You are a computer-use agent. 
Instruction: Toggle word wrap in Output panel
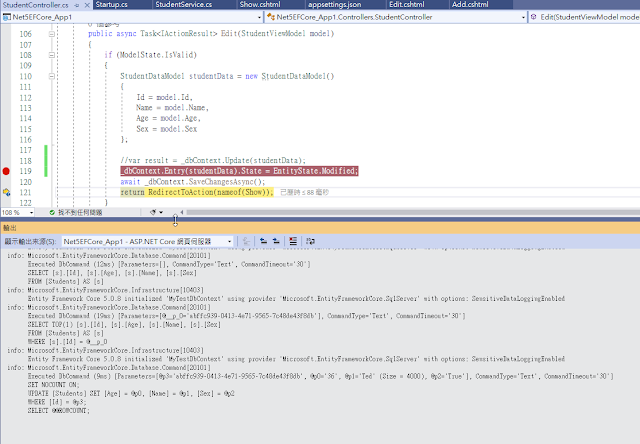click(310, 242)
